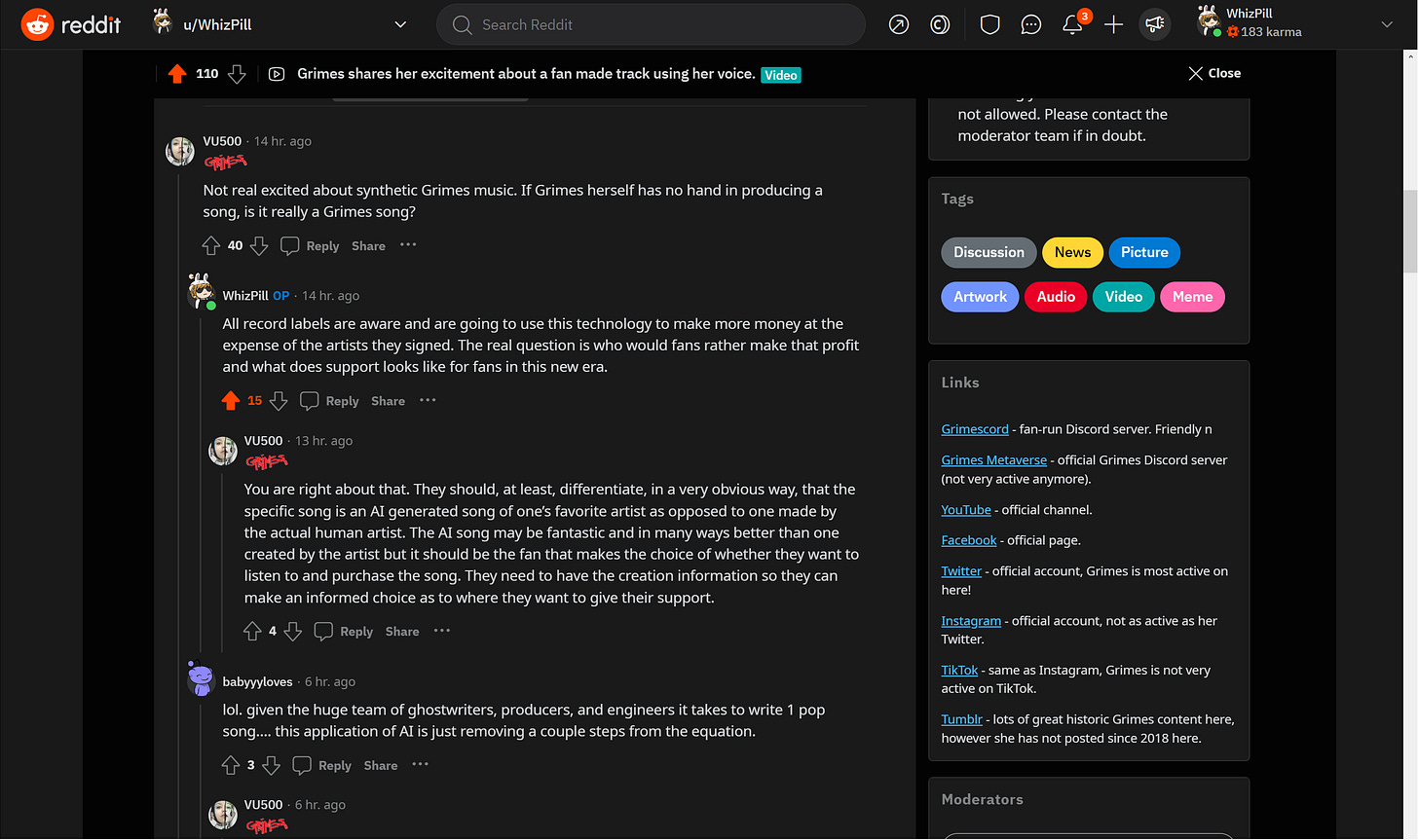This screenshot has height=840, width=1418.
Task: Open the chat bubble icon in header
Action: 1031,24
